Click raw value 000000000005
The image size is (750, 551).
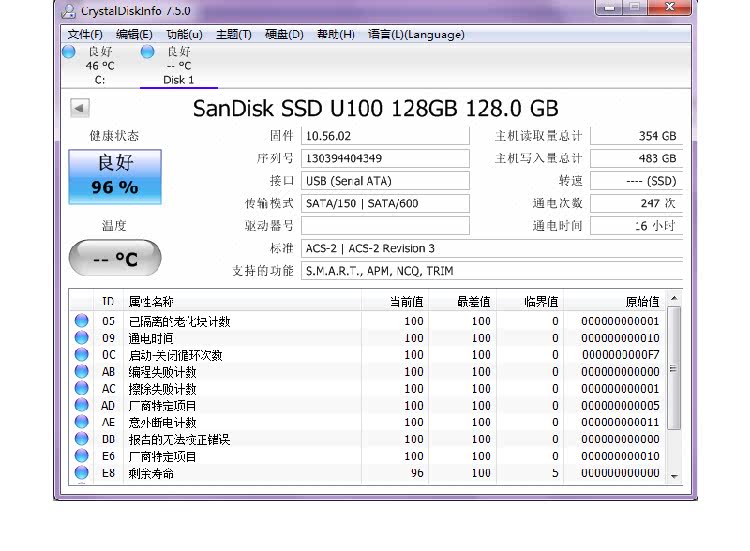620,406
